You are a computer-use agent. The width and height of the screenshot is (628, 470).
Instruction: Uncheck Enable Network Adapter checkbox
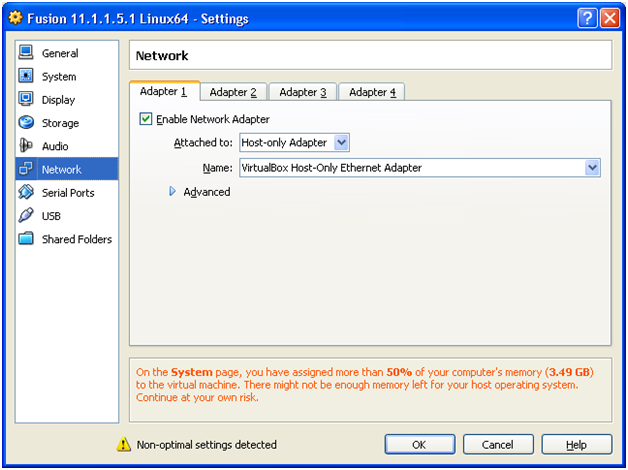point(145,119)
